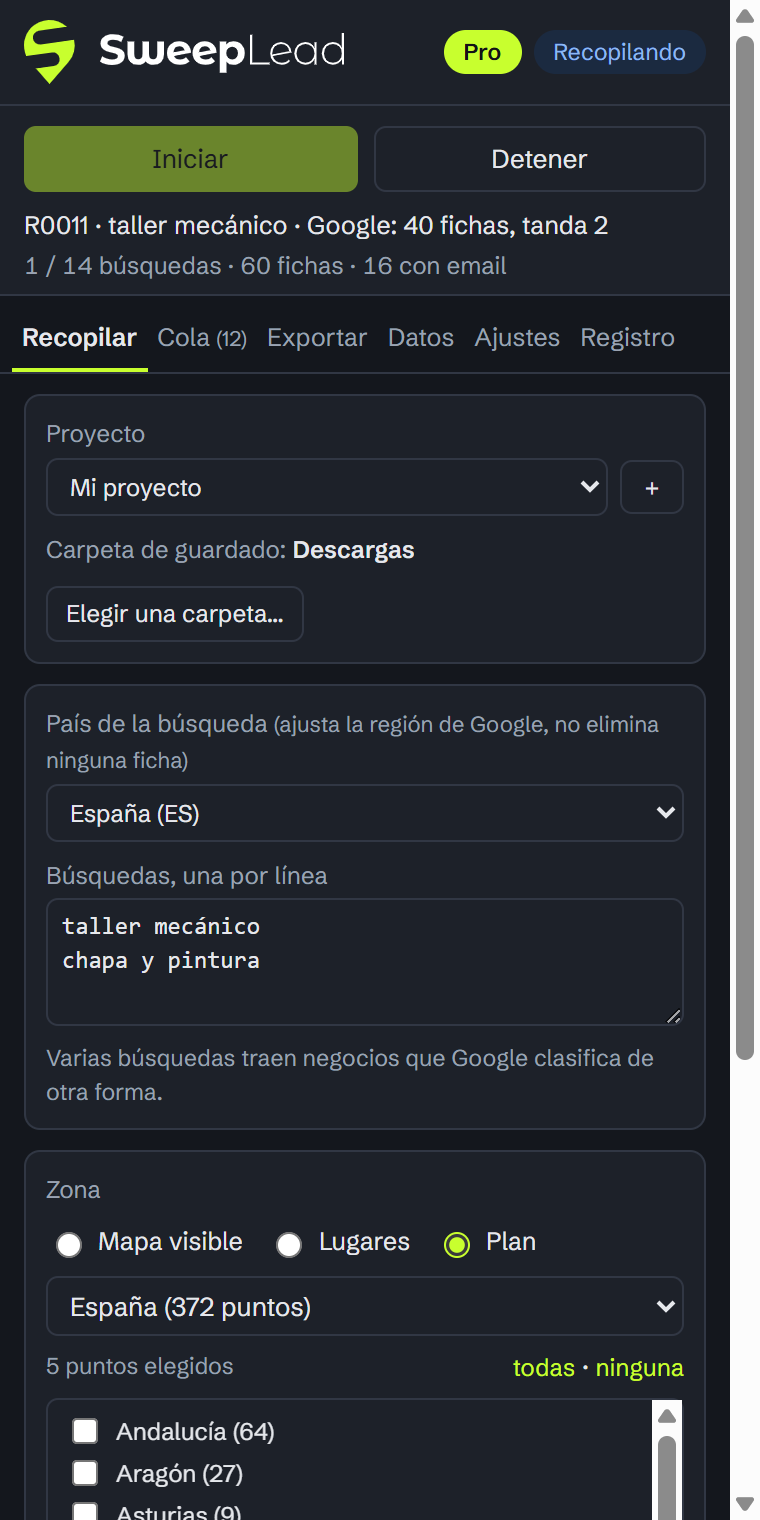Click the region list scrollbar thumb

[667, 1476]
